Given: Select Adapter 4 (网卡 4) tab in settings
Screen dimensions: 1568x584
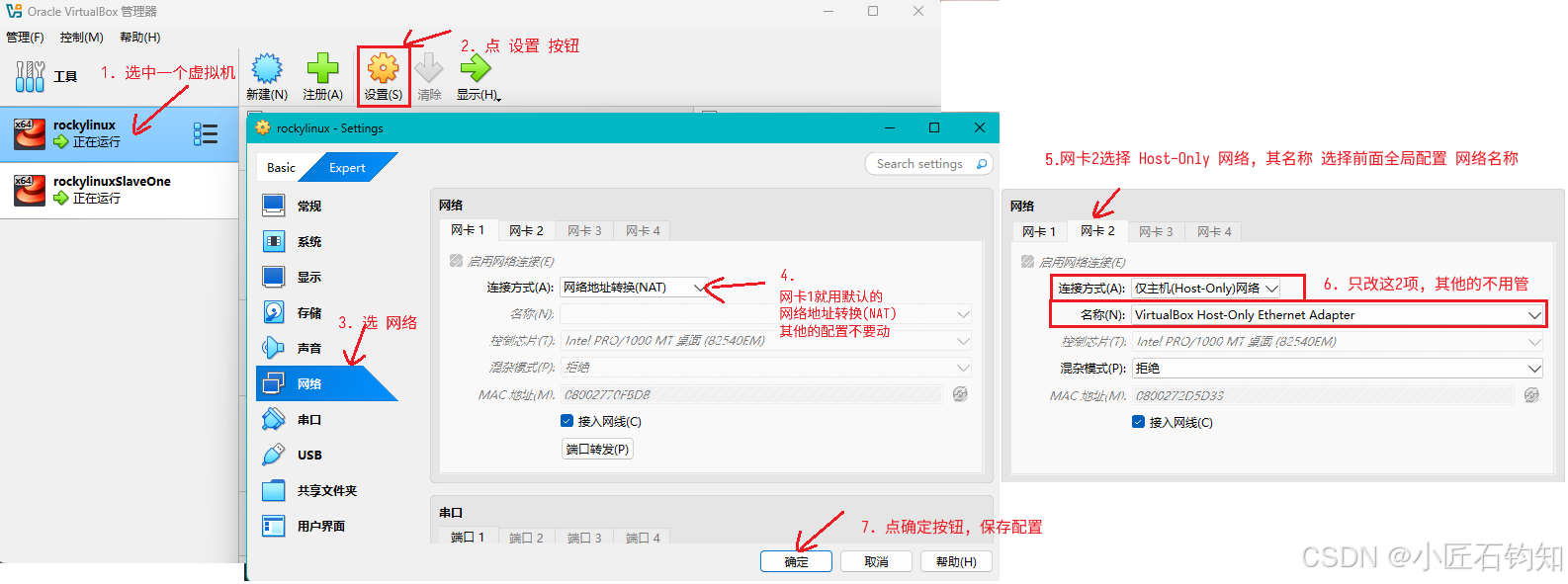Looking at the screenshot, I should click(643, 230).
